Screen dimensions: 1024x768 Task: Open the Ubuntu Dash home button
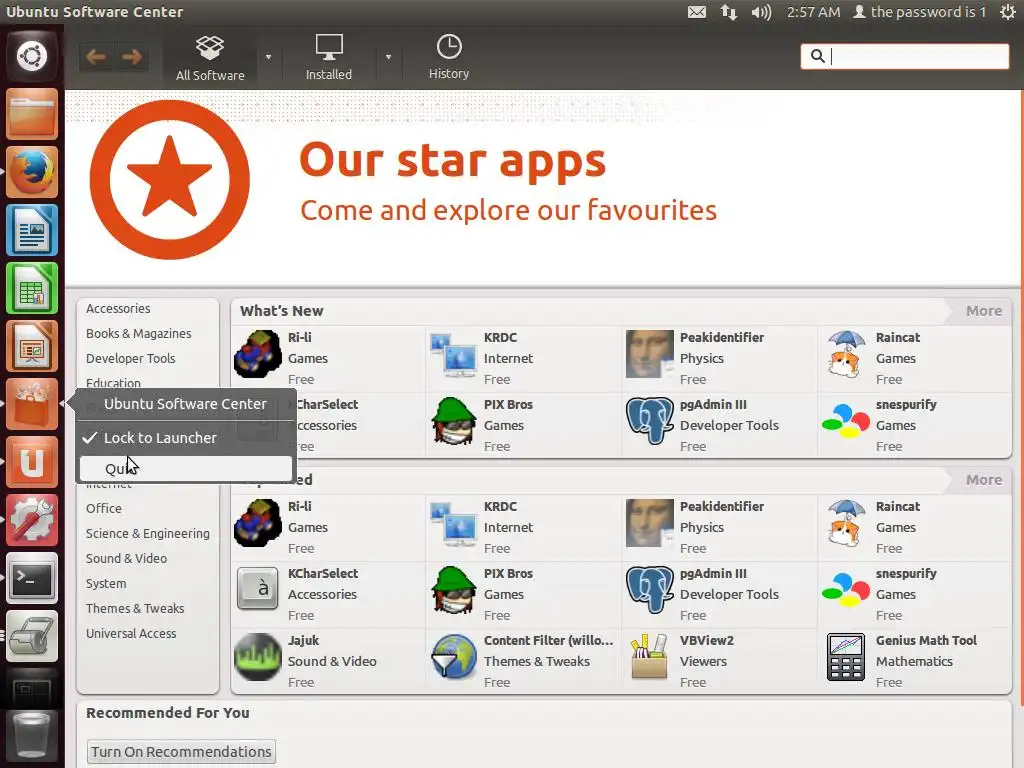point(32,56)
